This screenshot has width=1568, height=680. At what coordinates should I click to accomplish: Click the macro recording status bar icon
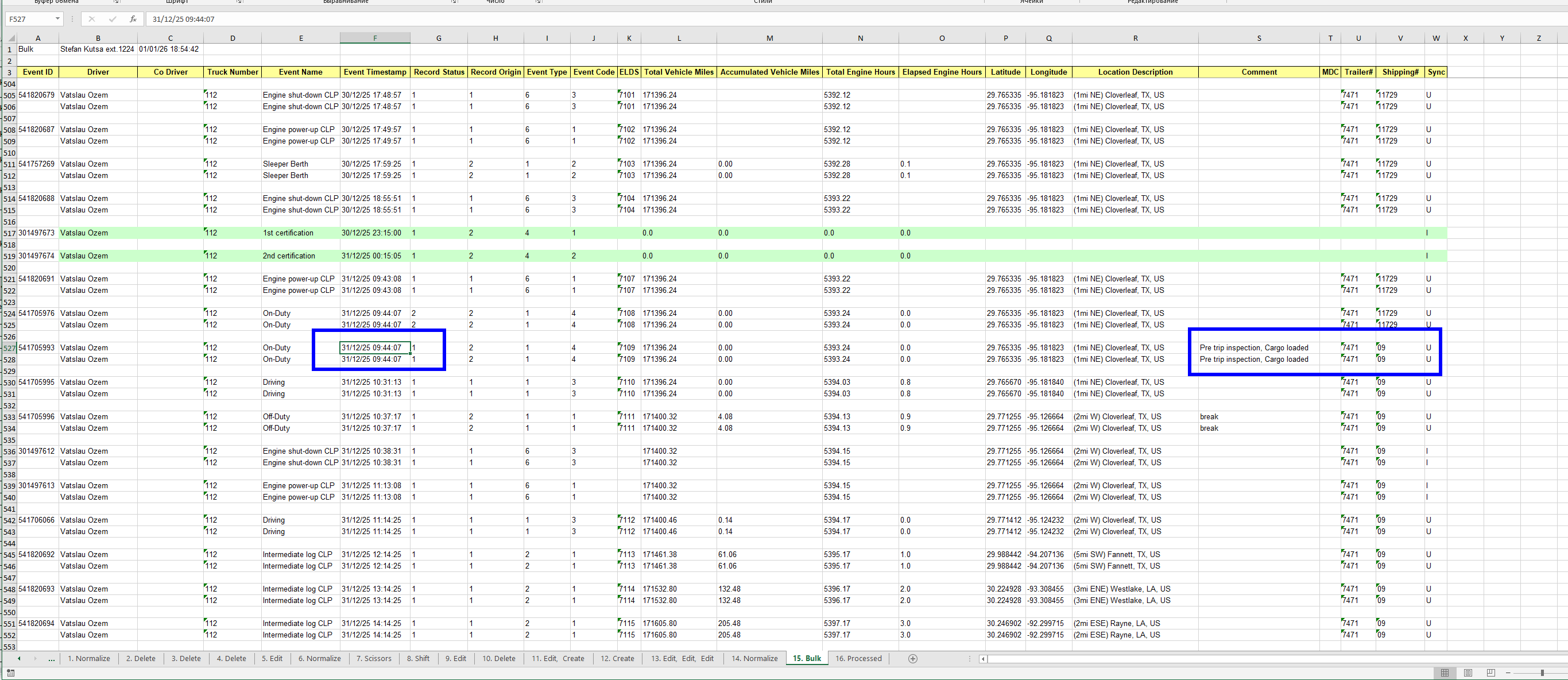(10, 673)
